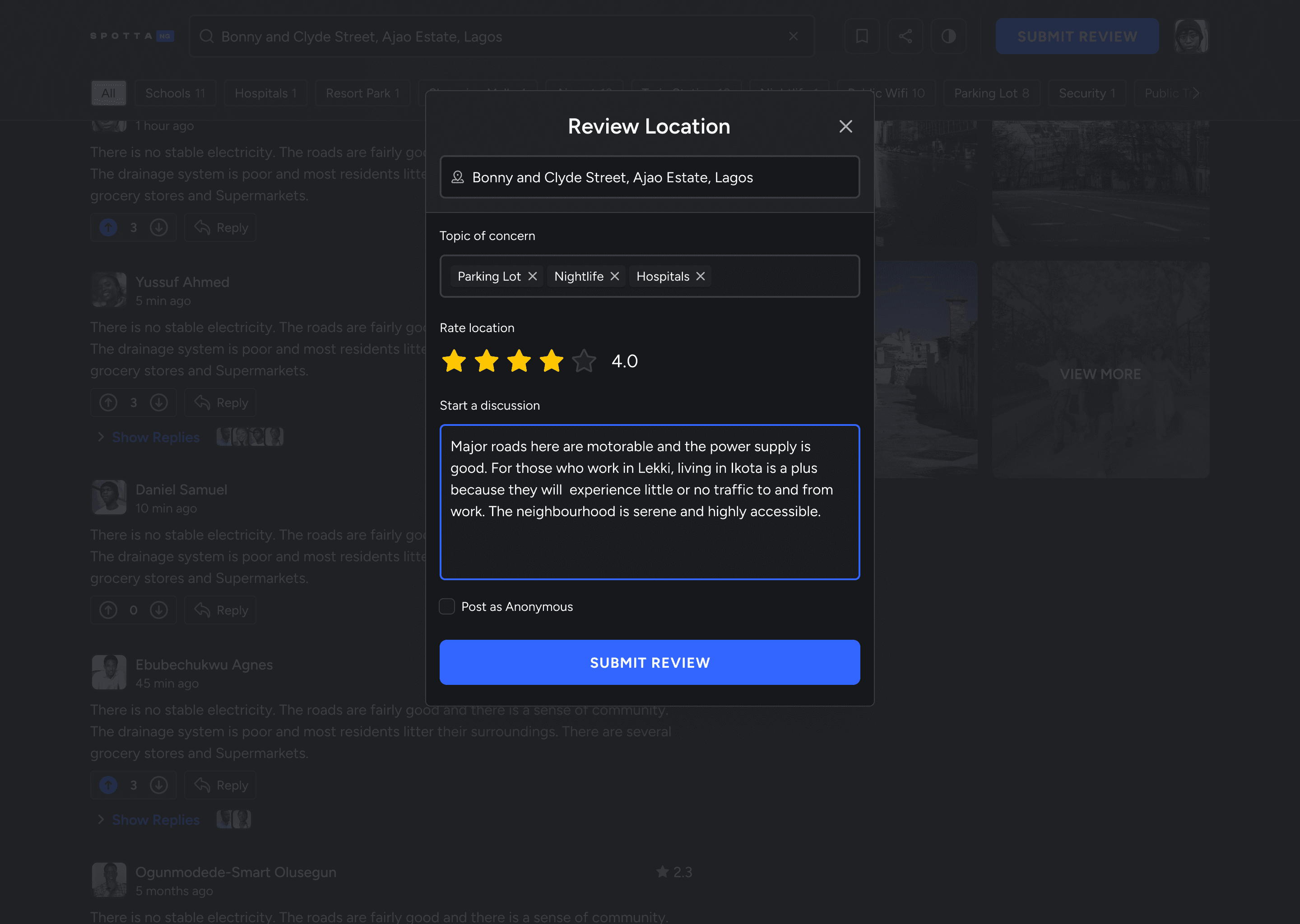Remove the Nightlife topic tag
The height and width of the screenshot is (924, 1300).
pos(615,276)
